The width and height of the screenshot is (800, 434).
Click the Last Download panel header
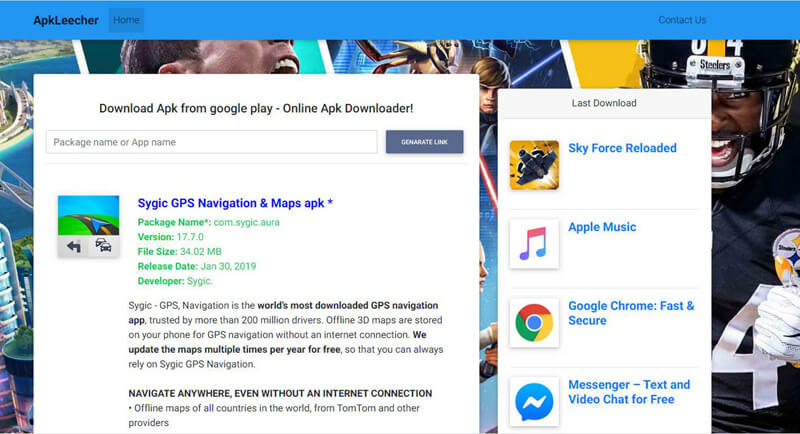[x=604, y=103]
